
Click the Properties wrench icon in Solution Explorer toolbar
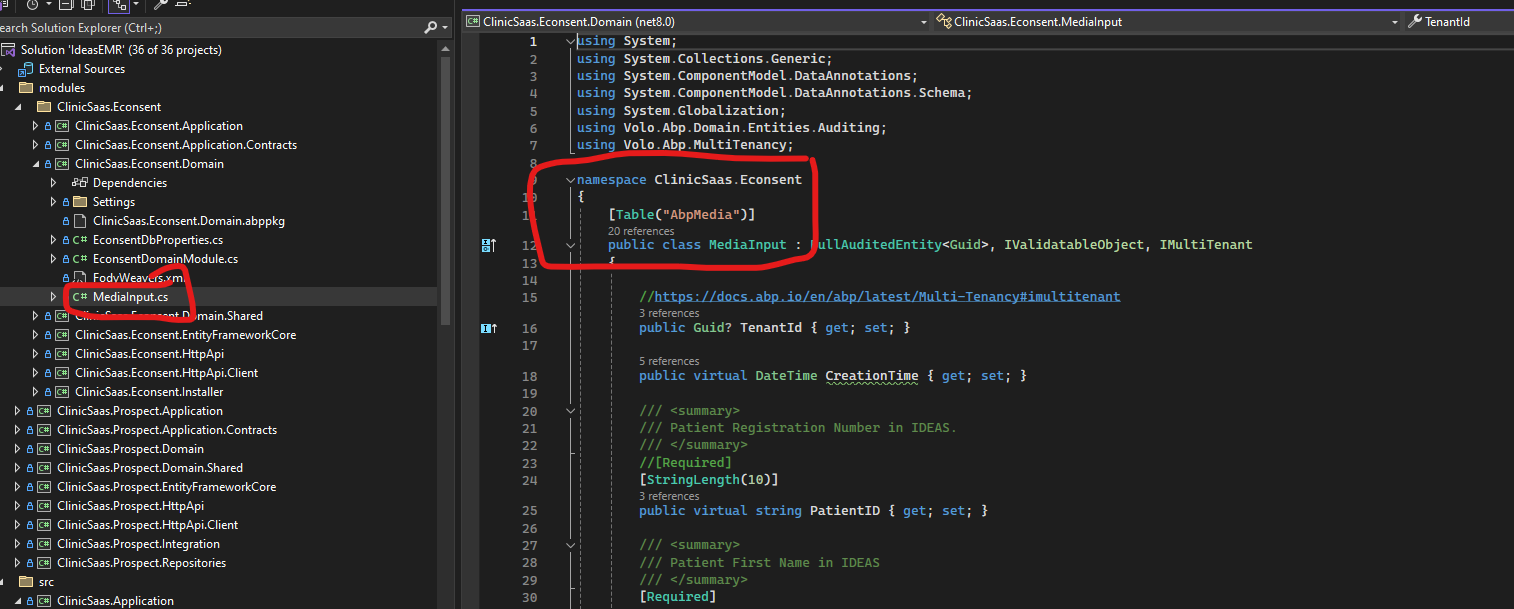pyautogui.click(x=160, y=5)
